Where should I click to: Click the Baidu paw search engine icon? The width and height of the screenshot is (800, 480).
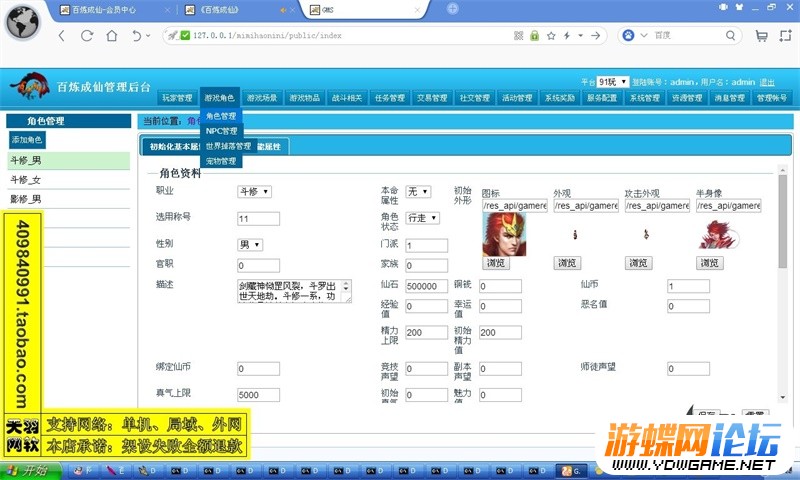click(x=629, y=35)
